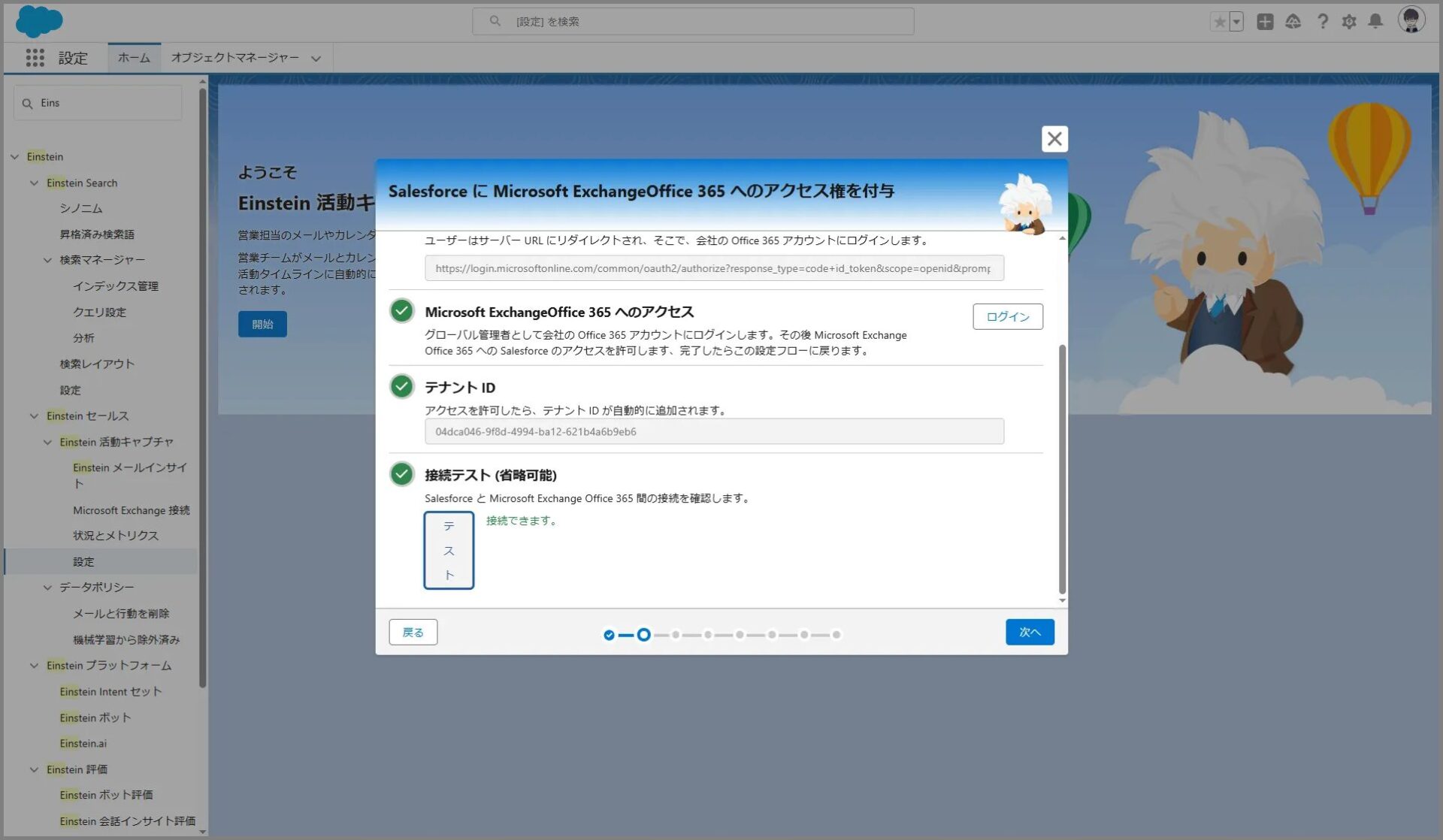Screen dimensions: 1443x840
Task: Open the setup gear icon
Action: [1349, 22]
